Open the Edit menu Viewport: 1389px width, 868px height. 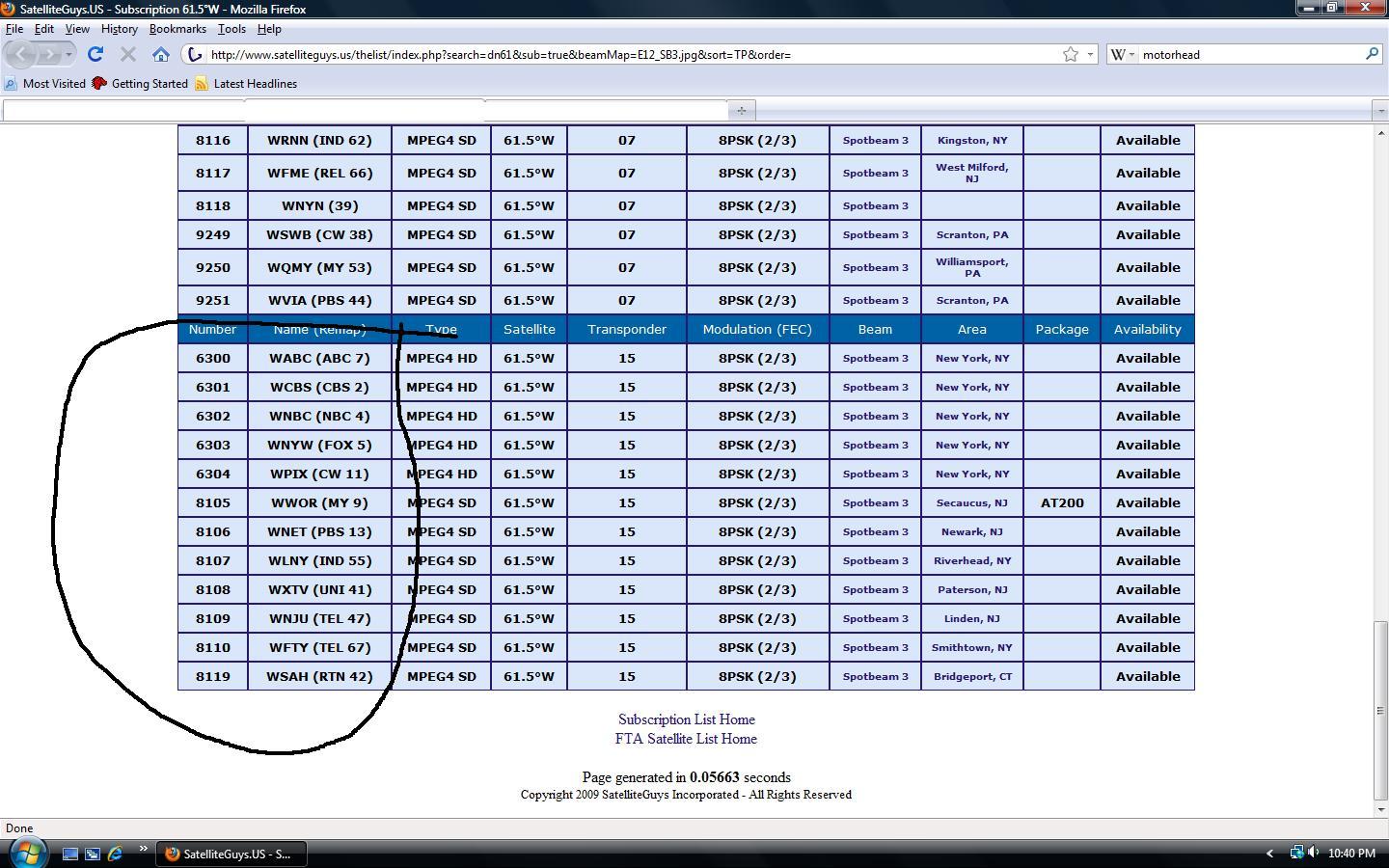click(x=44, y=29)
